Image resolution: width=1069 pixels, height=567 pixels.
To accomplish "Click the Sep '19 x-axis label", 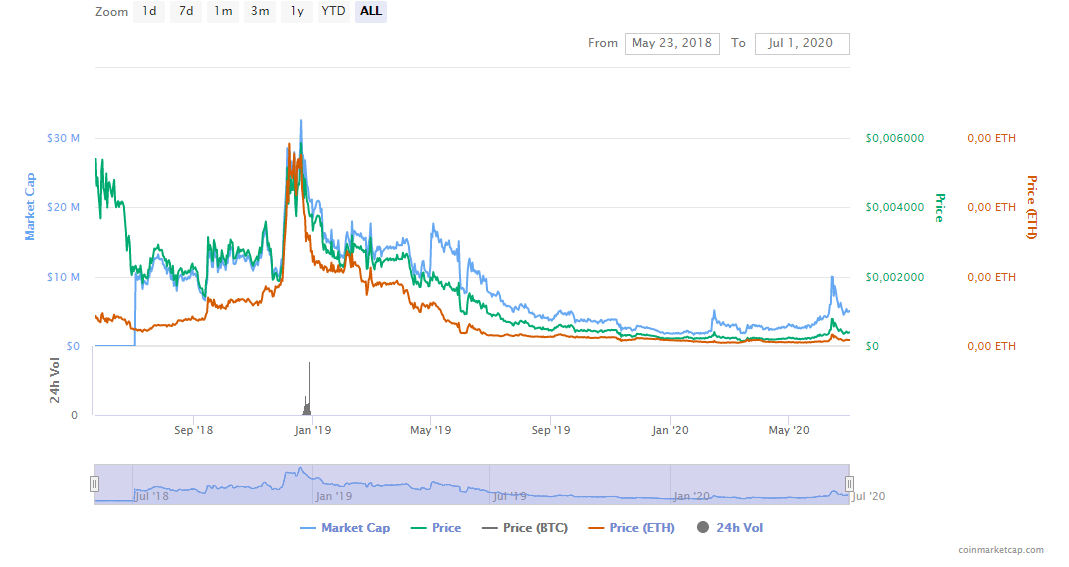I will click(551, 430).
